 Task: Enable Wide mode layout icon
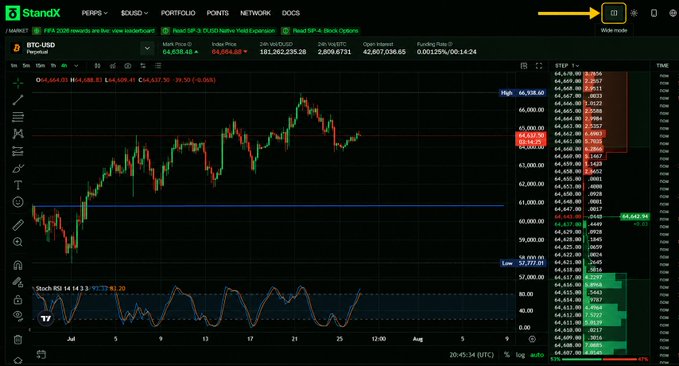[614, 13]
